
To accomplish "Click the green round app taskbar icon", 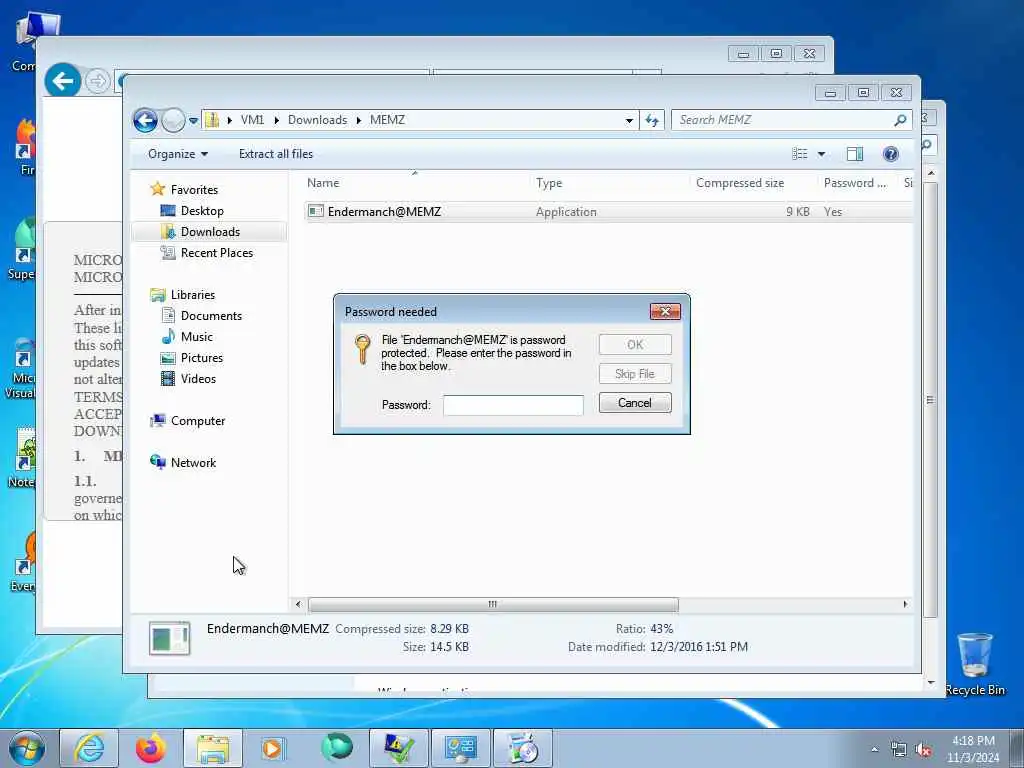I will pos(336,747).
